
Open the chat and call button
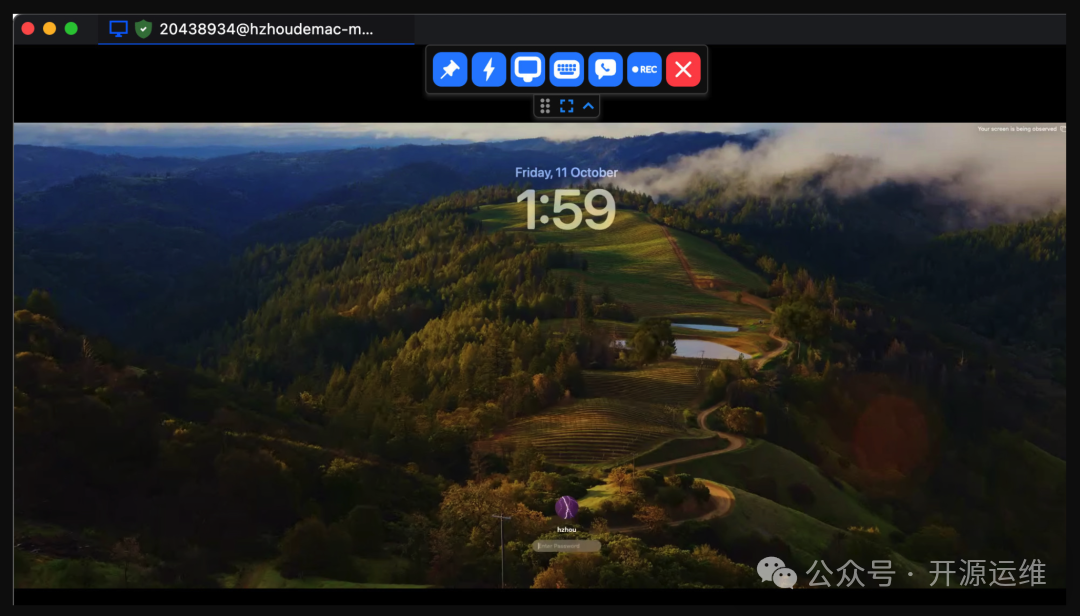606,69
